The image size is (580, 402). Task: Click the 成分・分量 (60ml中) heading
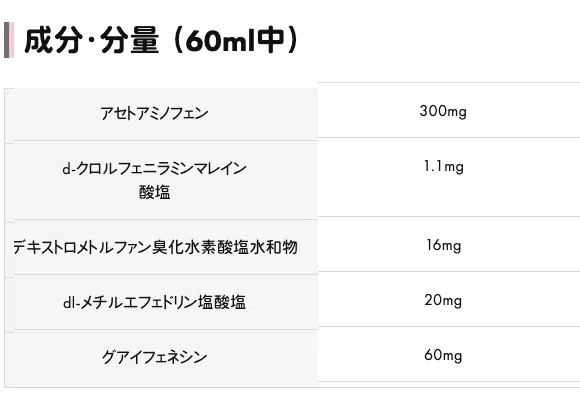tap(161, 40)
